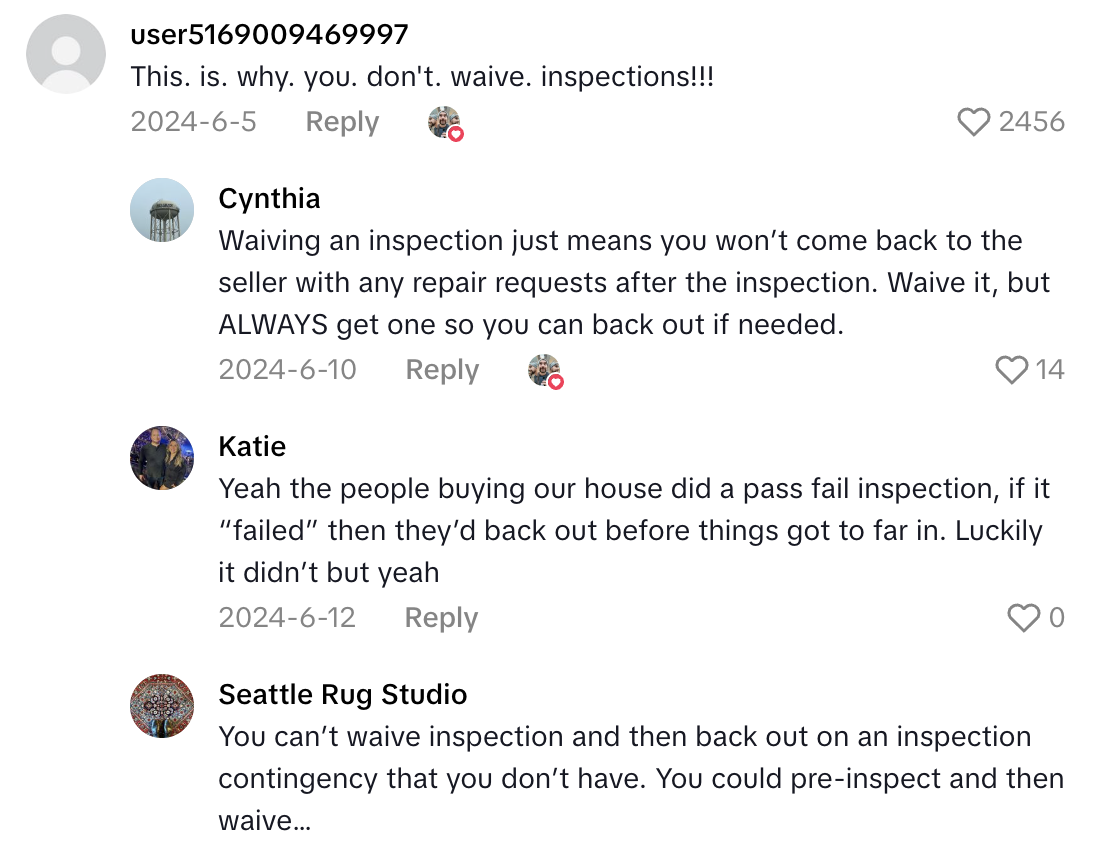
Task: Reply to Katie's comment
Action: click(440, 618)
